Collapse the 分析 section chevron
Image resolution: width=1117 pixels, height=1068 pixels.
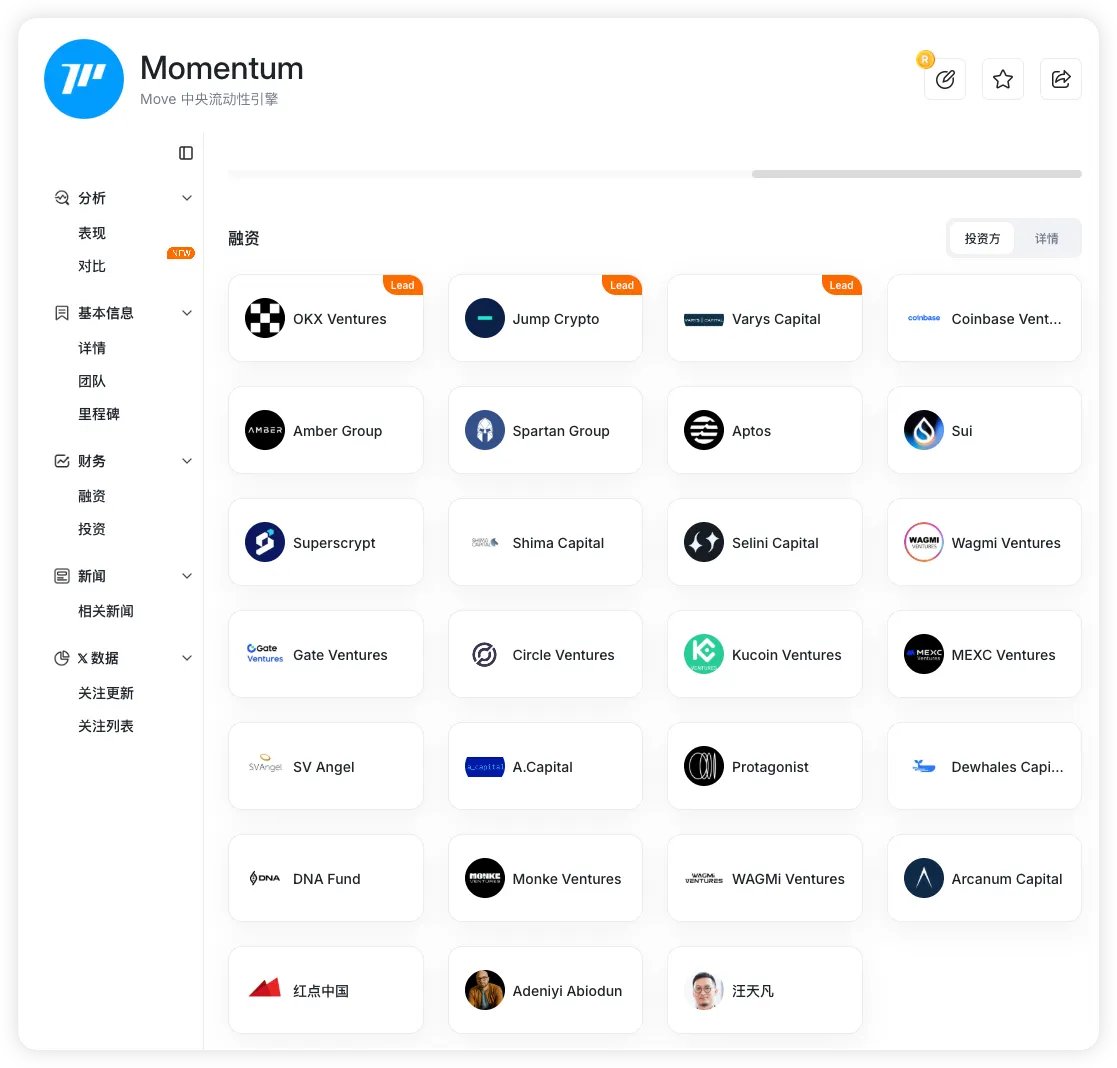pyautogui.click(x=187, y=198)
